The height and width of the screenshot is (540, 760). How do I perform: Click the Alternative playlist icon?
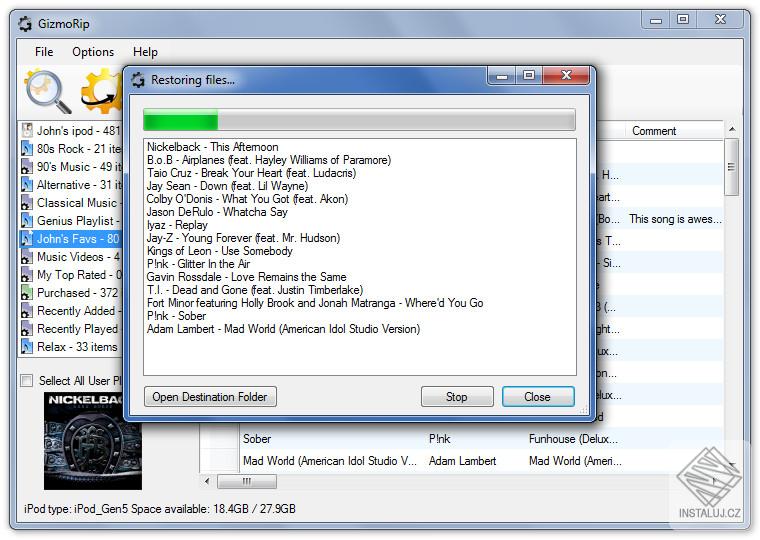(x=27, y=185)
